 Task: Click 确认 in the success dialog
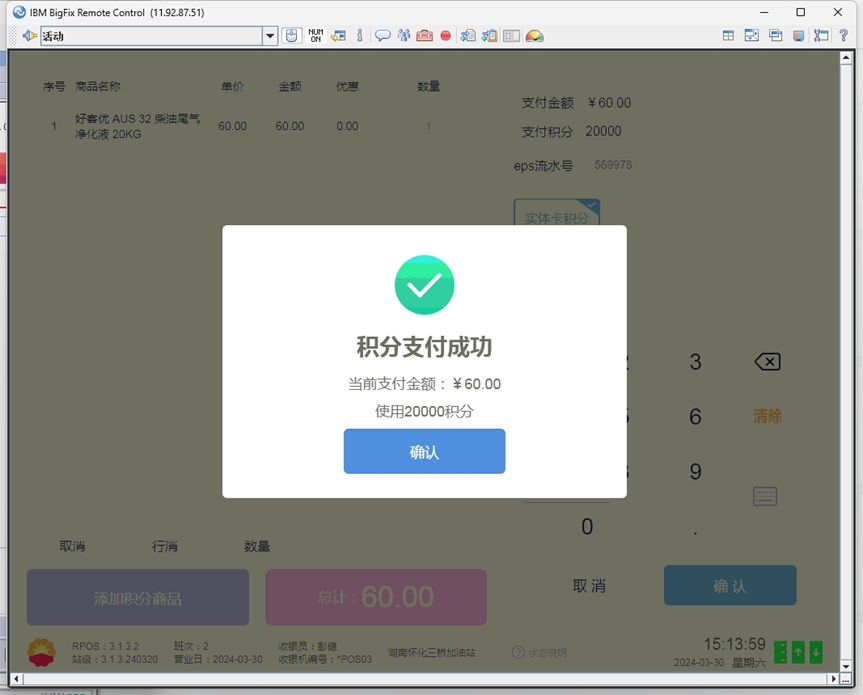pyautogui.click(x=424, y=452)
